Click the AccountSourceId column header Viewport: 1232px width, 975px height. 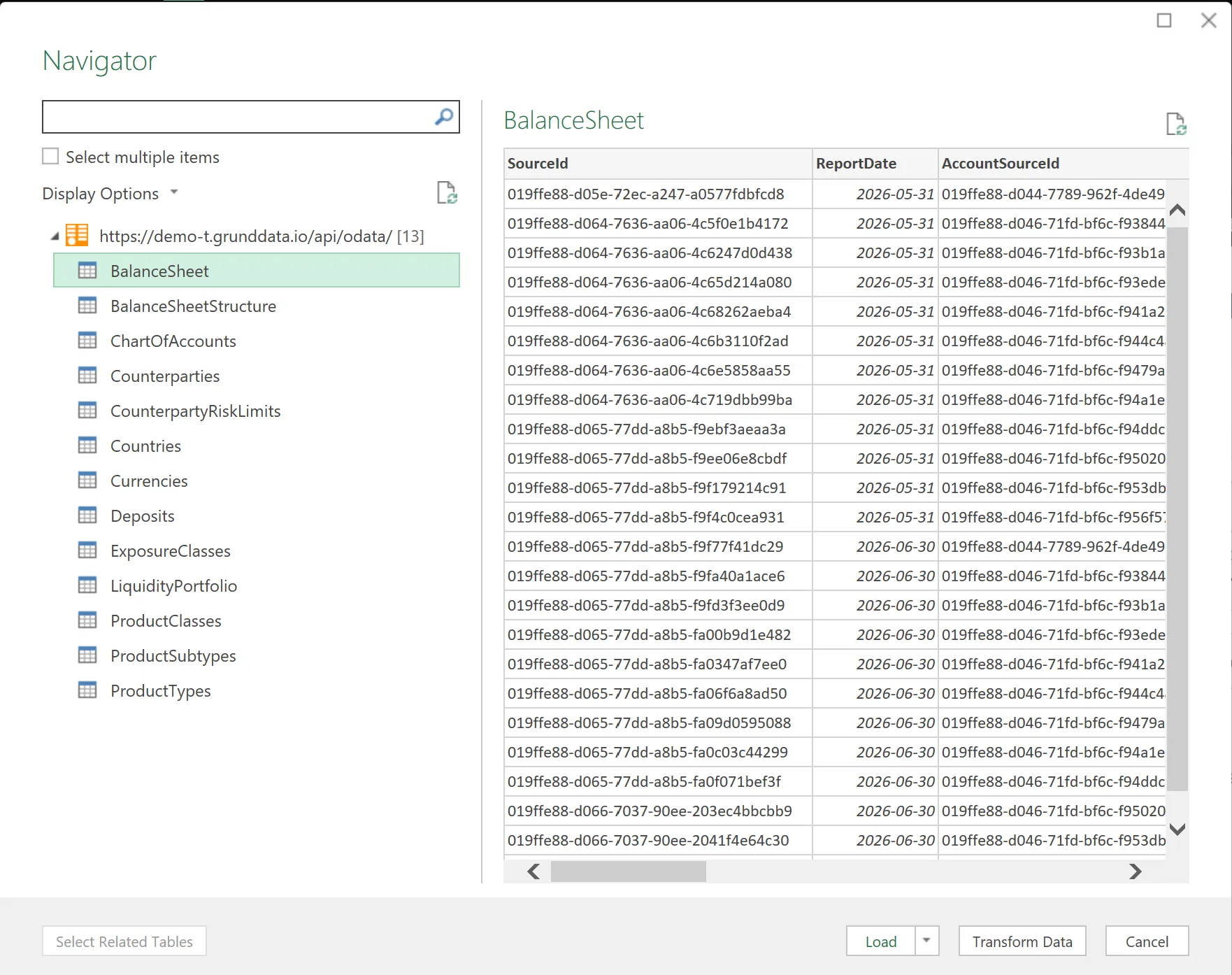pyautogui.click(x=1063, y=163)
